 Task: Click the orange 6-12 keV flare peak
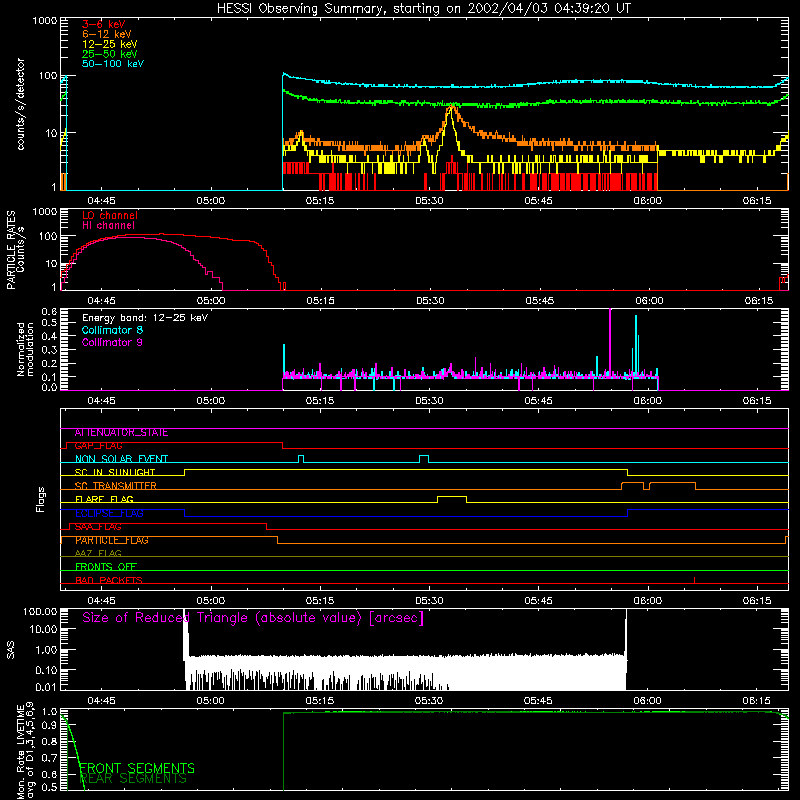pos(452,106)
